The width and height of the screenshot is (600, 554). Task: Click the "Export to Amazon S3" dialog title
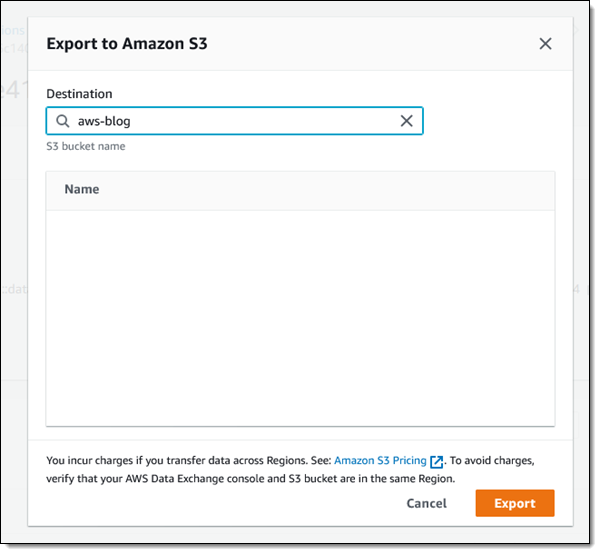[127, 44]
